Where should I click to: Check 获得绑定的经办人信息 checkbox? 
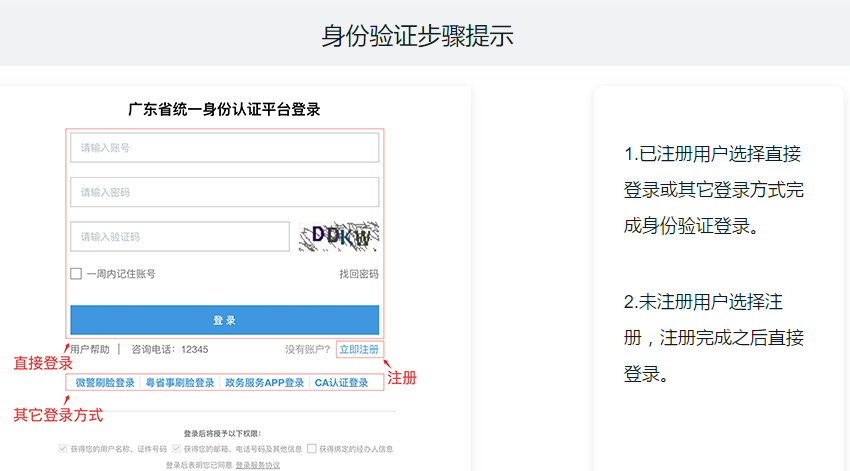point(313,449)
